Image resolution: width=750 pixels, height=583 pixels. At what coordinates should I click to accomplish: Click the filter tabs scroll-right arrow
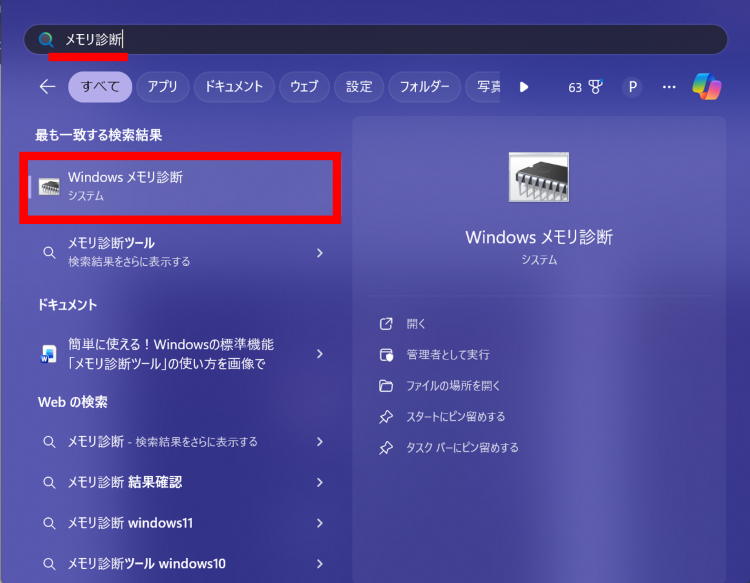coord(524,87)
